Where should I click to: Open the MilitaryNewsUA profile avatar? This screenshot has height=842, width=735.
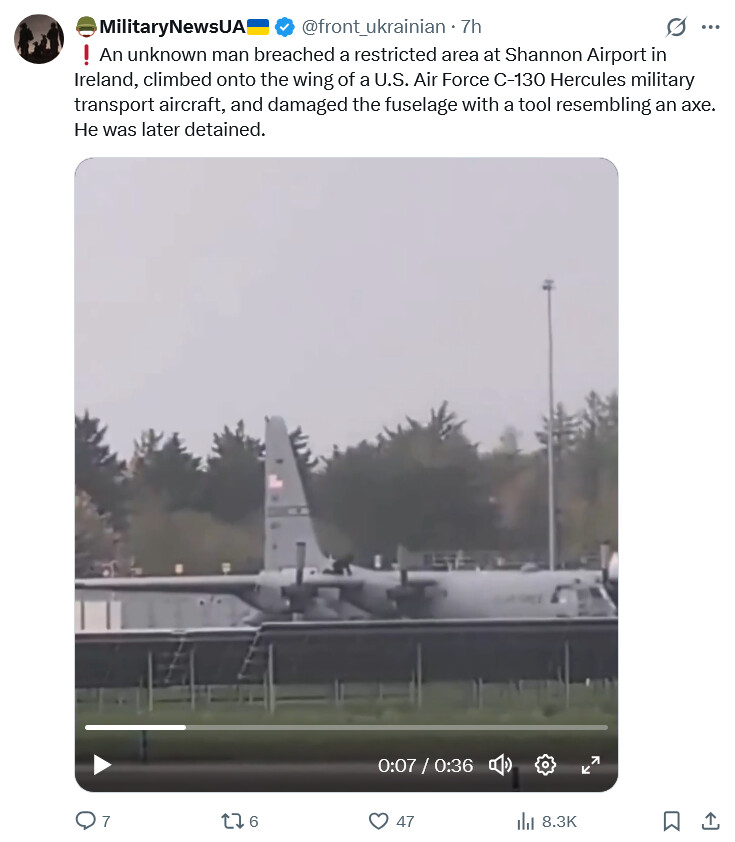[39, 39]
